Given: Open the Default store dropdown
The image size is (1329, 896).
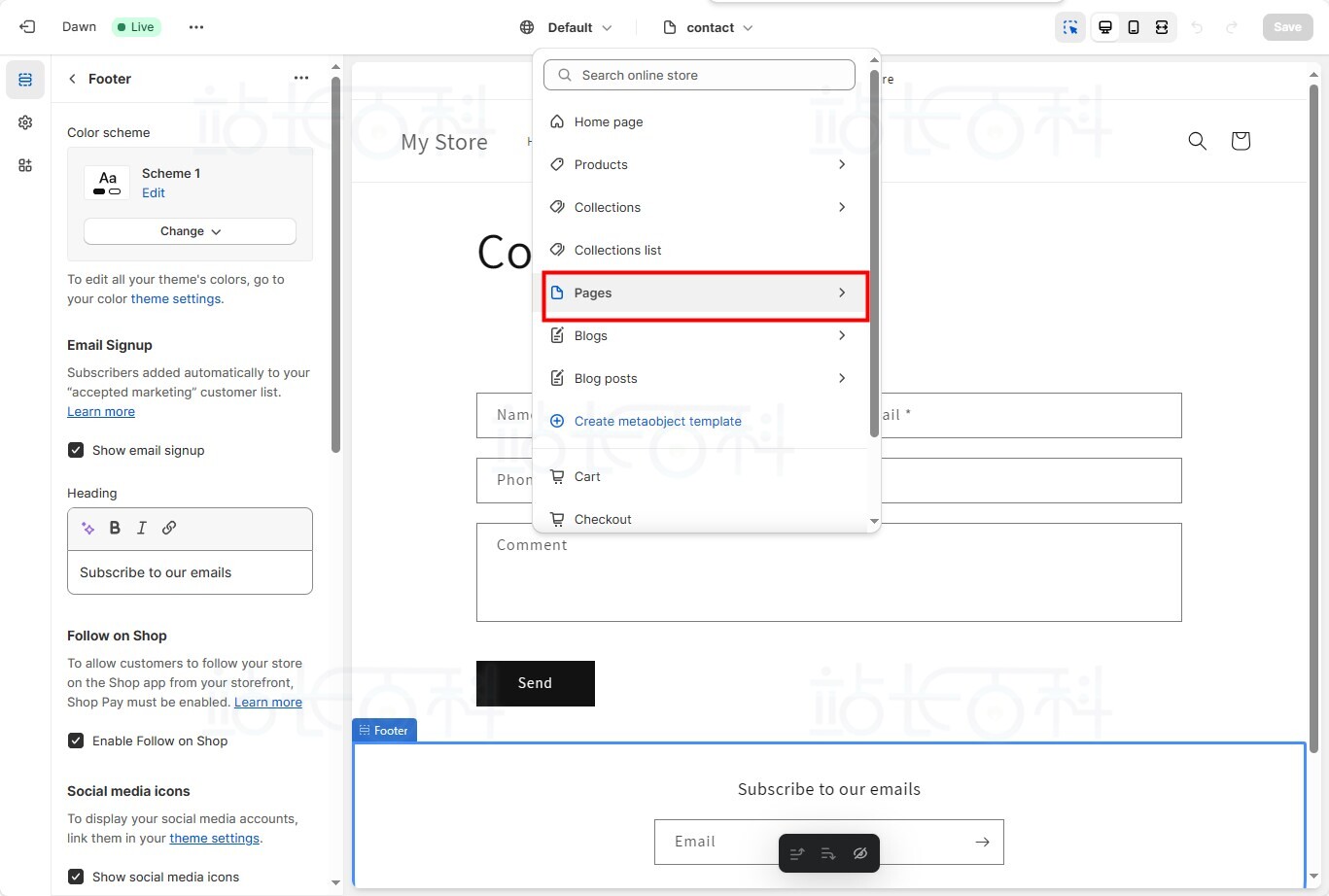Looking at the screenshot, I should pyautogui.click(x=567, y=26).
